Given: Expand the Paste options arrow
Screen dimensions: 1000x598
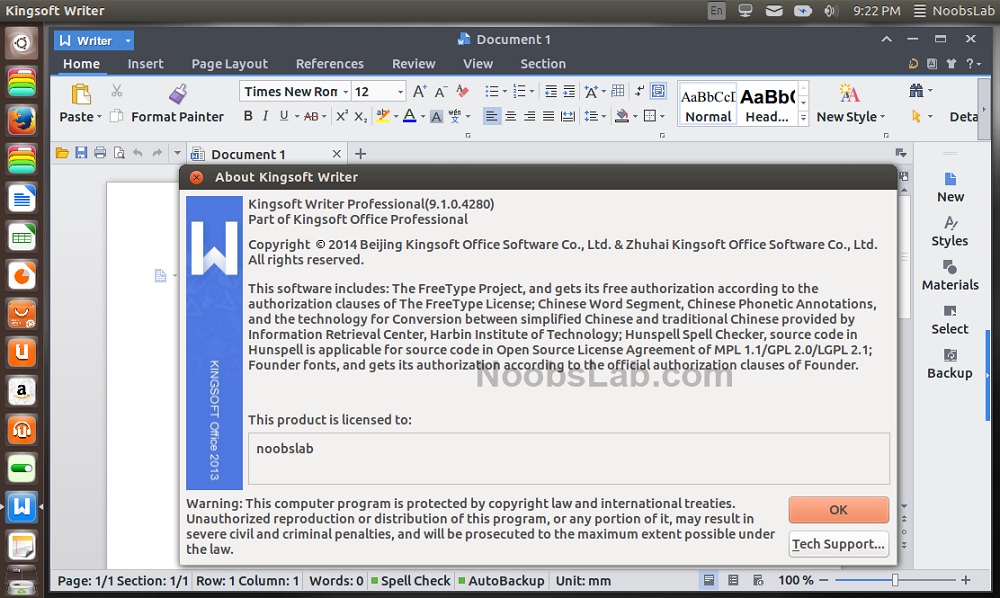Looking at the screenshot, I should (99, 117).
